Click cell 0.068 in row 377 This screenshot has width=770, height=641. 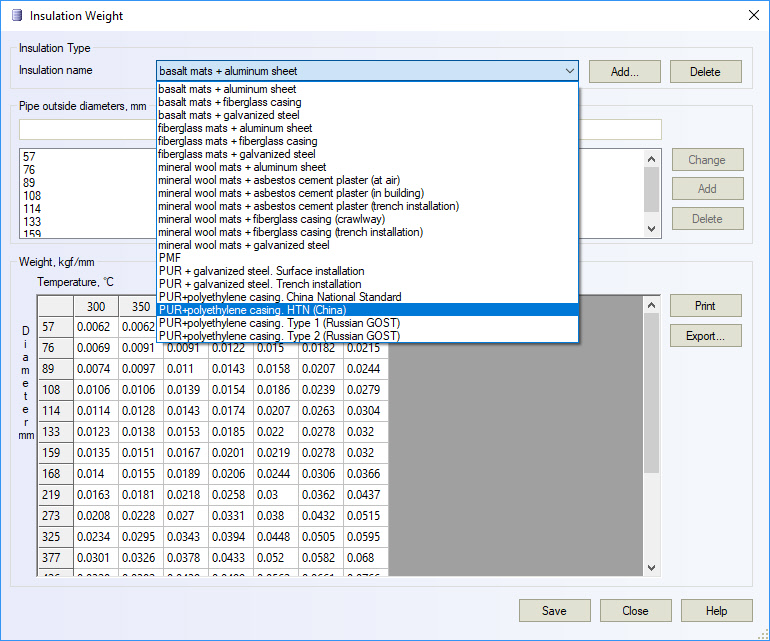pyautogui.click(x=366, y=557)
